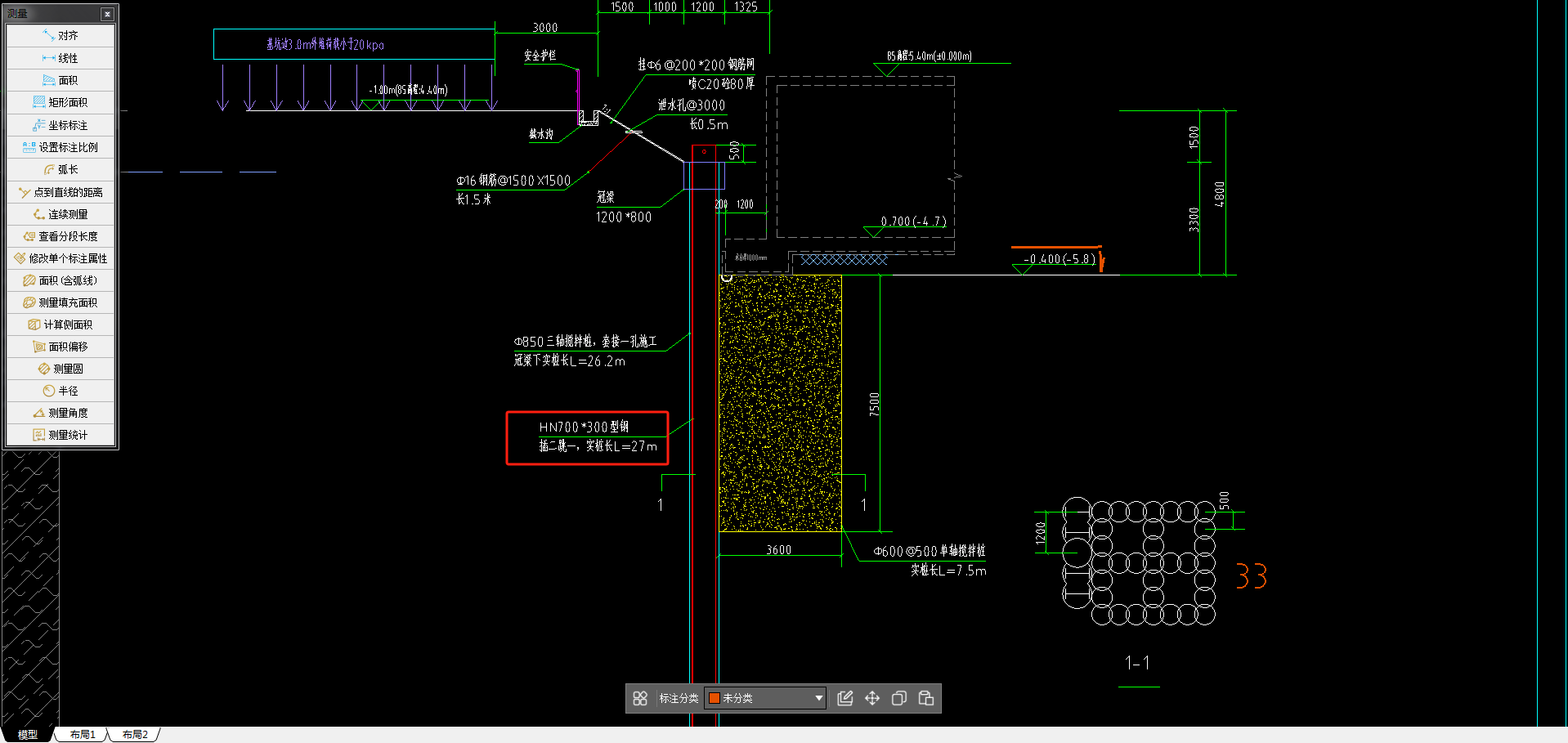Screen dimensions: 1568x743
Task: Click the Φ600@500单轴搅拌桩 label
Action: [x=930, y=552]
